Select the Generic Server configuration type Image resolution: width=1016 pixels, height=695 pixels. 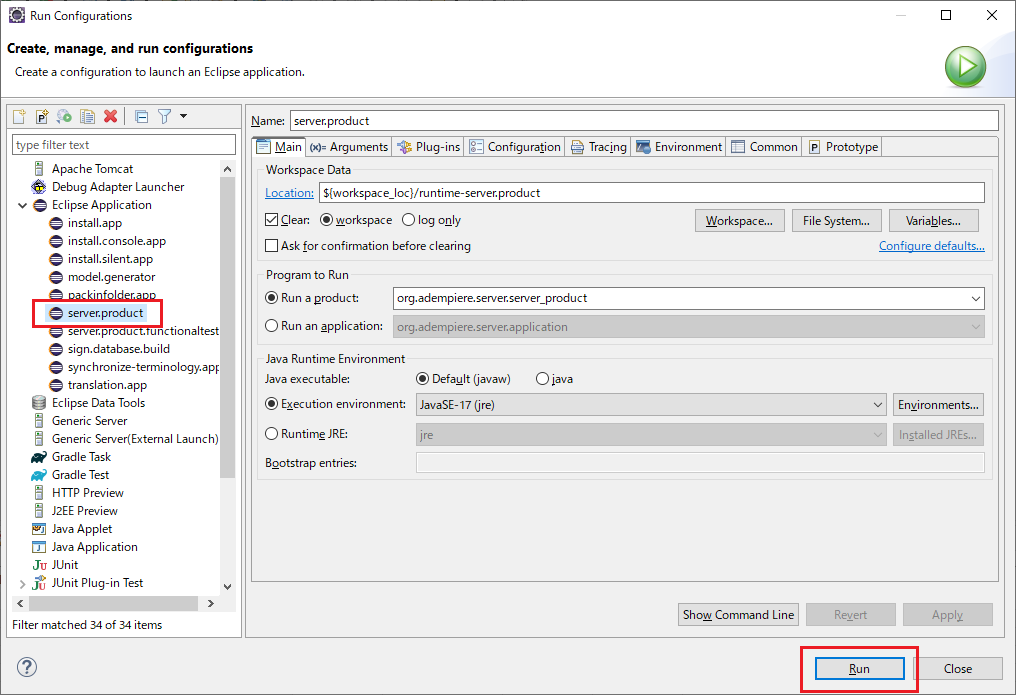pos(89,421)
